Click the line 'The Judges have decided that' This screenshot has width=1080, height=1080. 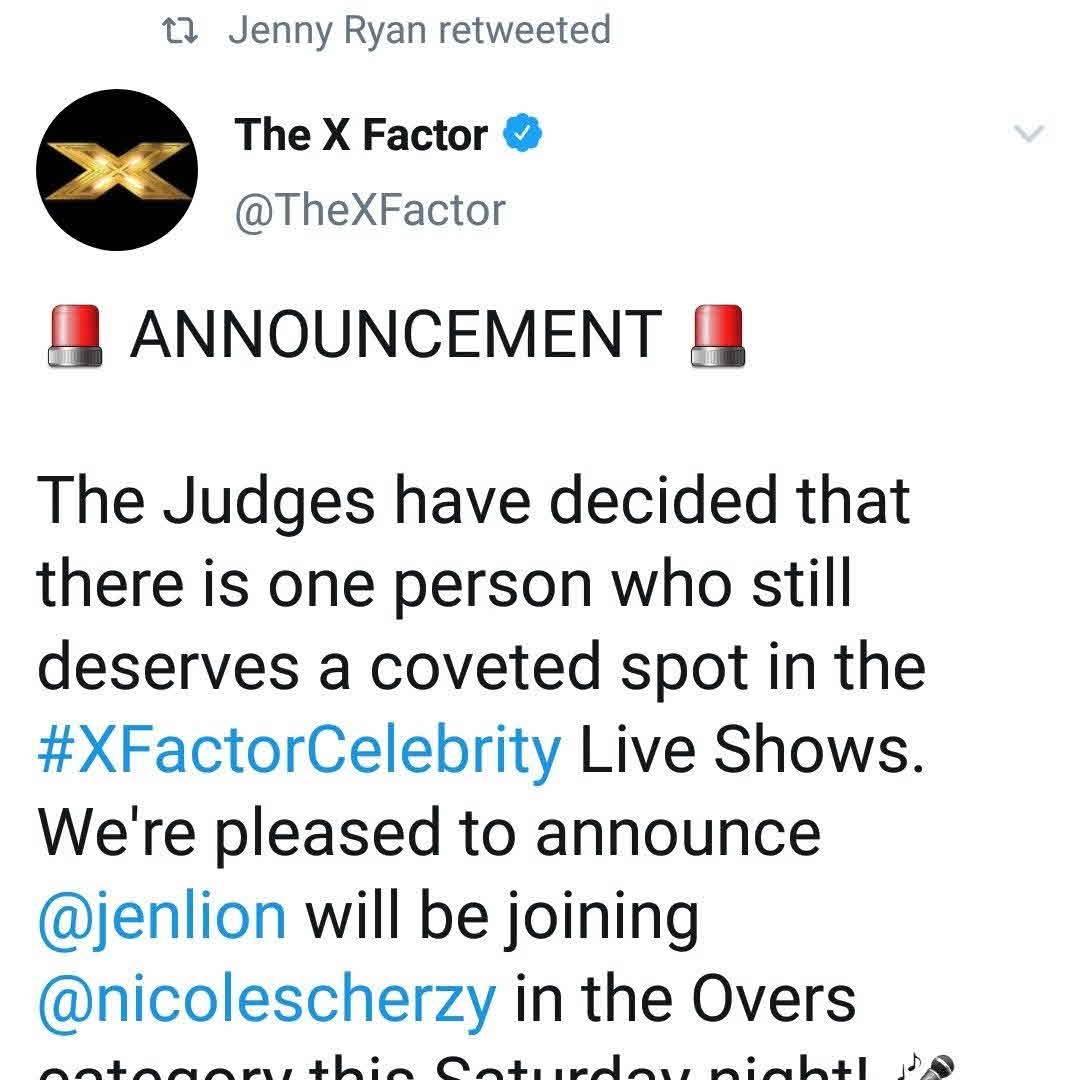474,501
